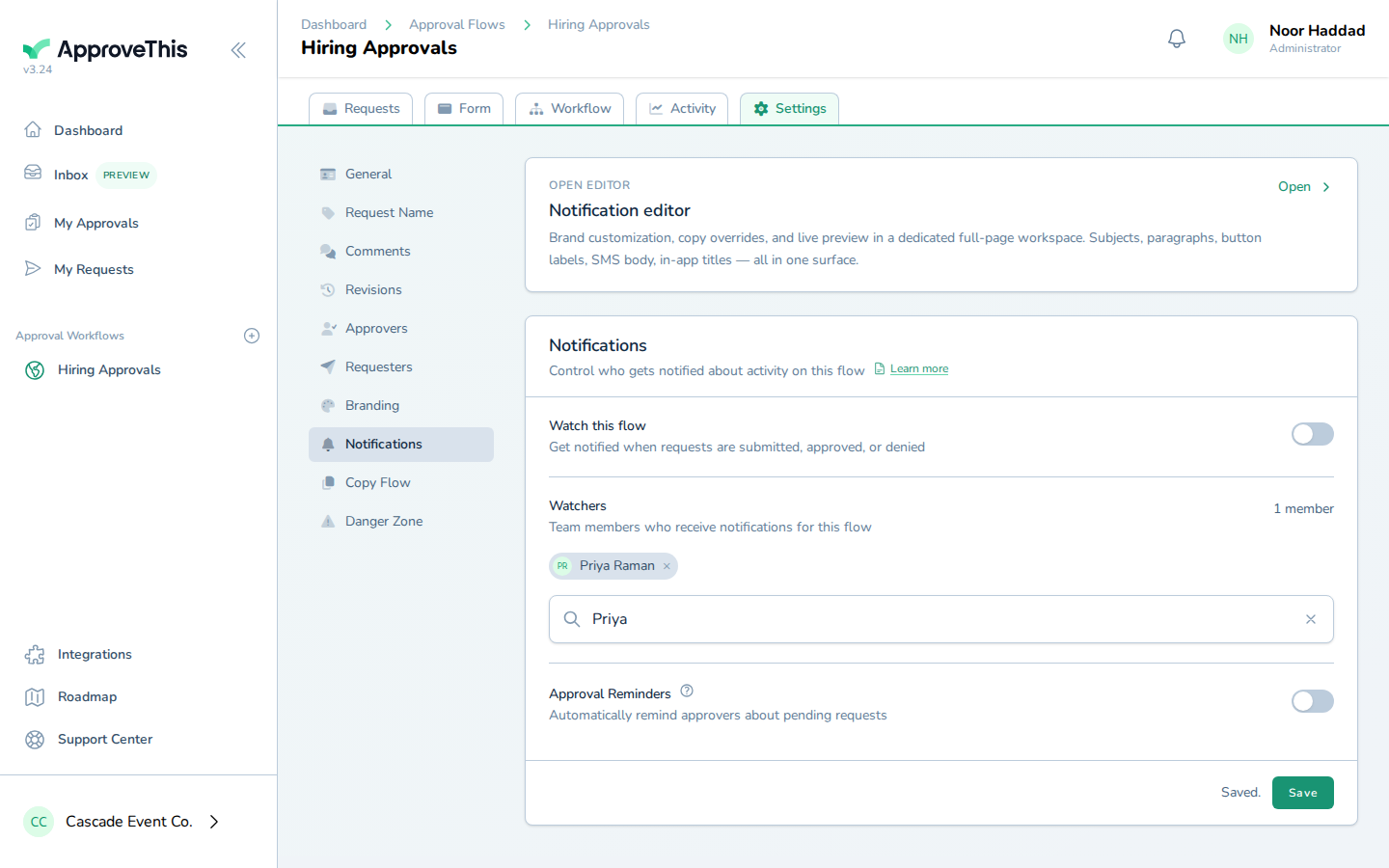This screenshot has width=1389, height=868.
Task: Turn on Approval Reminders toggle
Action: click(1313, 701)
